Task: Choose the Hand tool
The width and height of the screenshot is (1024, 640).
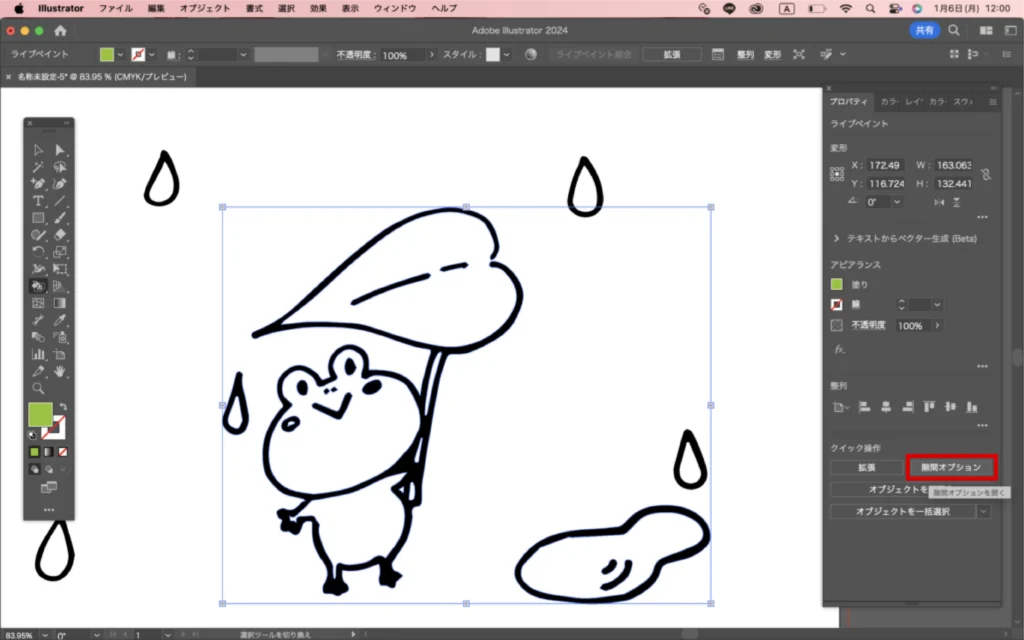Action: [60, 371]
